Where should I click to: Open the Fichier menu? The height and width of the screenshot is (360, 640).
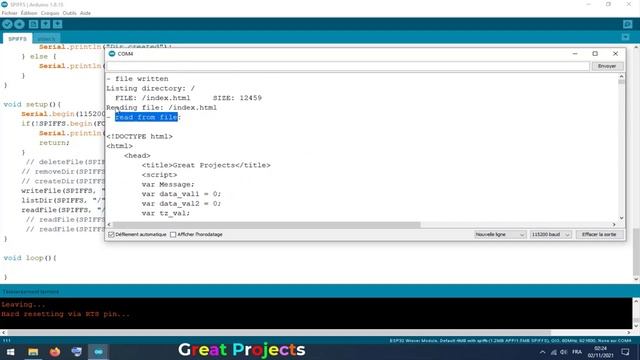[9, 13]
